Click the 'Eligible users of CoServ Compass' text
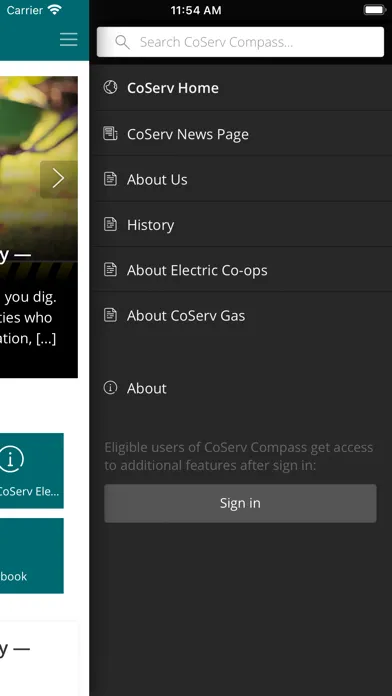This screenshot has width=392, height=696. click(x=239, y=456)
